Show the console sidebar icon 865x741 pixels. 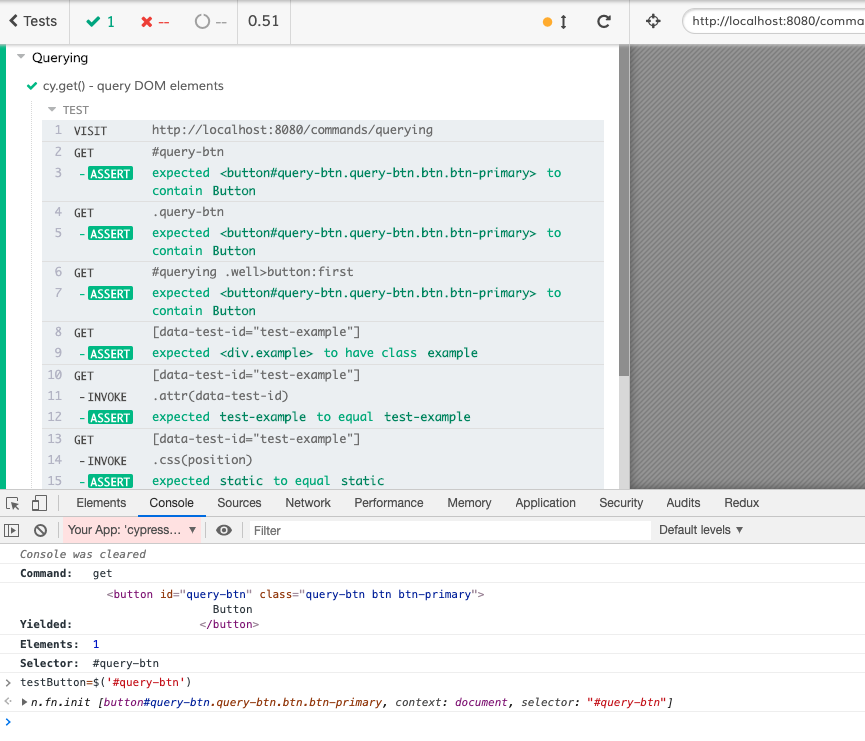tap(12, 530)
